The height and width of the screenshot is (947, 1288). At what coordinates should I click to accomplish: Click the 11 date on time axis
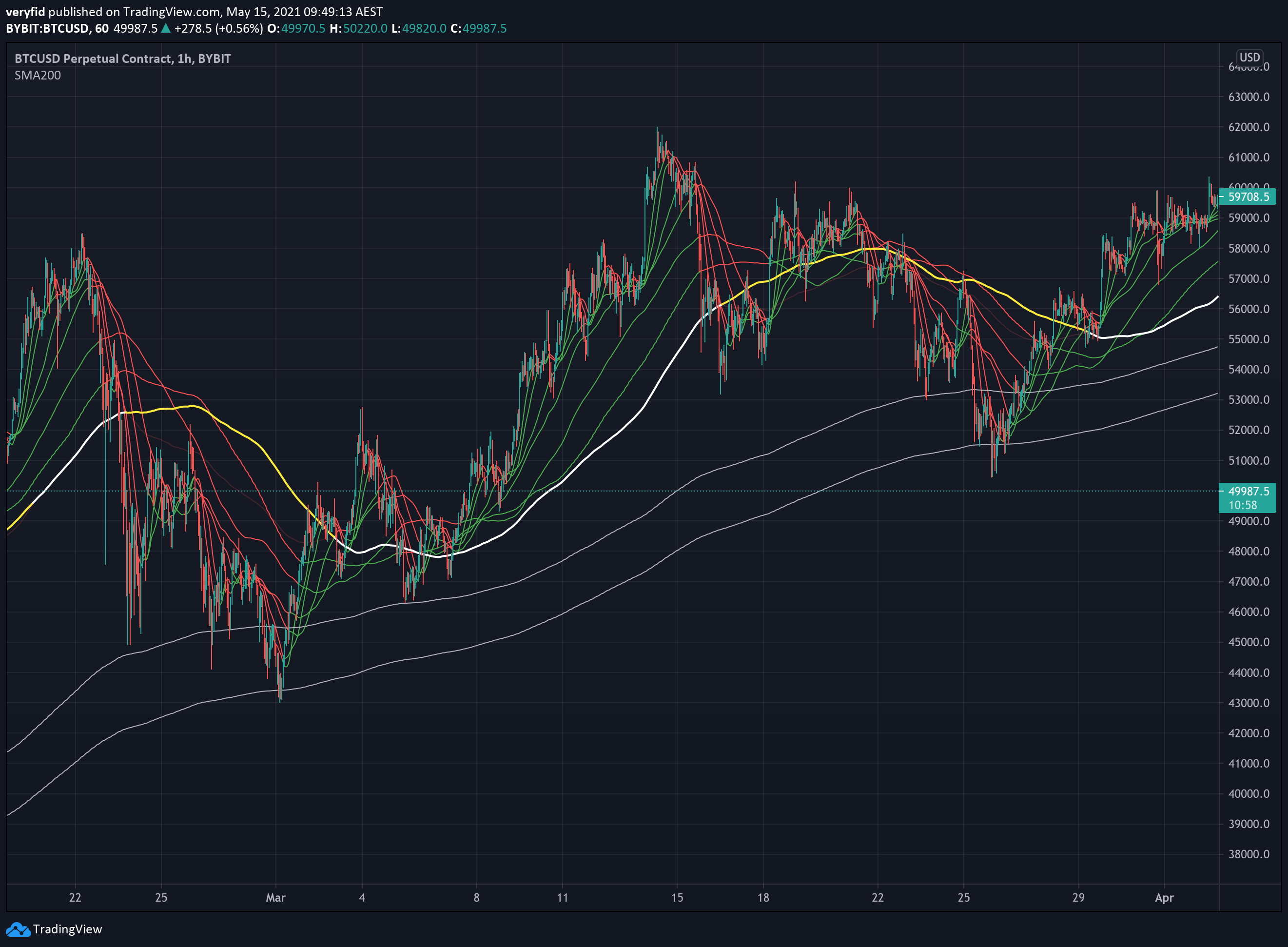563,898
